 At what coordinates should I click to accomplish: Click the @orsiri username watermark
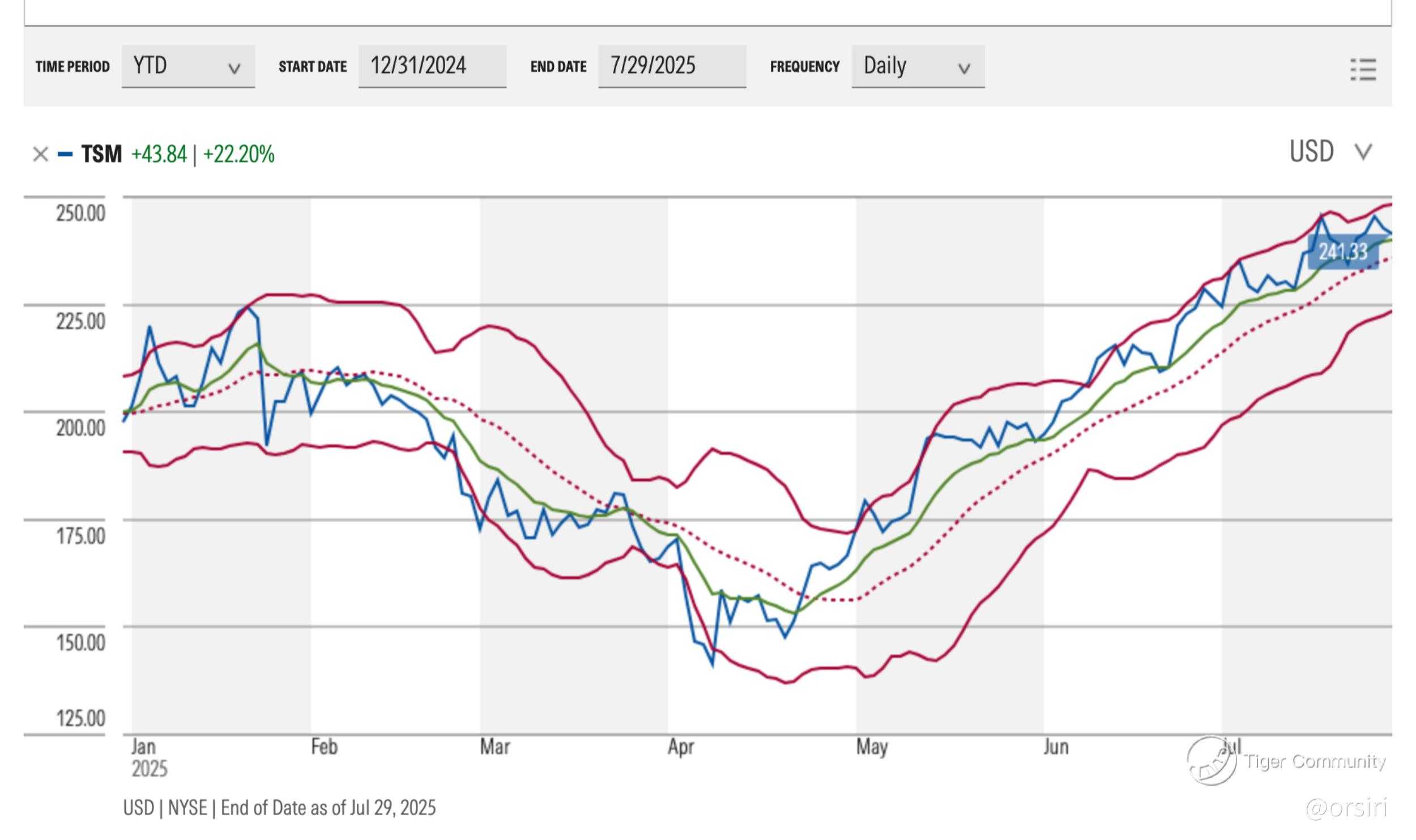tap(1346, 808)
